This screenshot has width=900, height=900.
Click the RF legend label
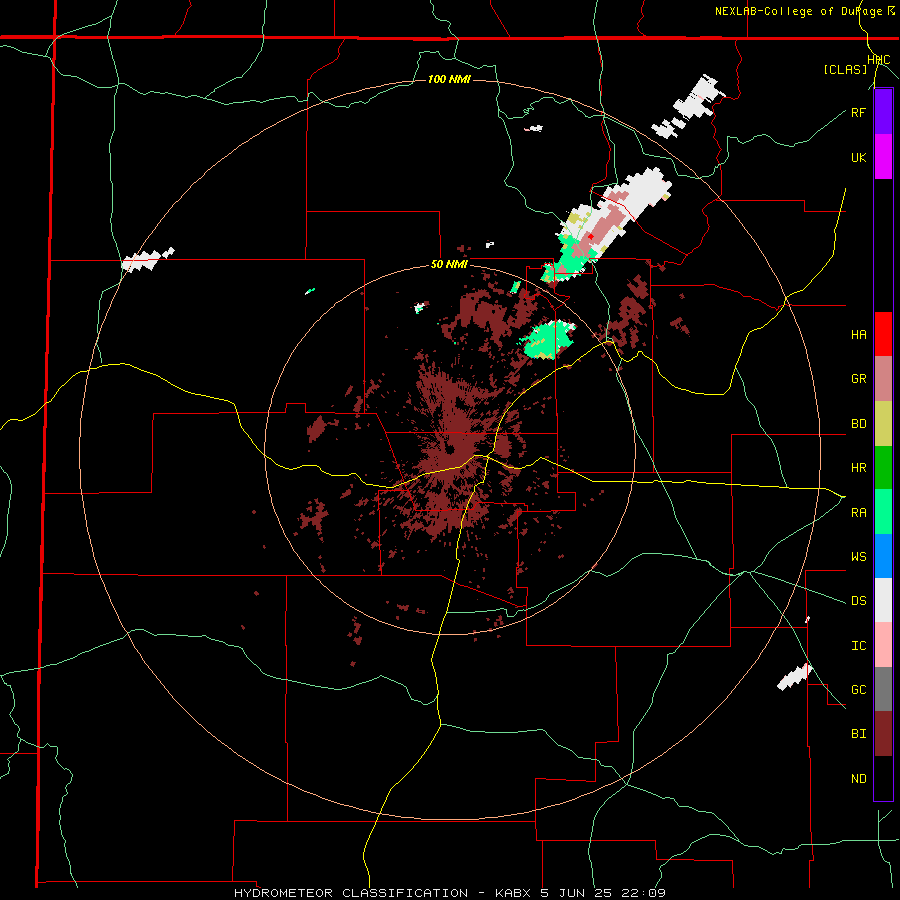tap(858, 112)
